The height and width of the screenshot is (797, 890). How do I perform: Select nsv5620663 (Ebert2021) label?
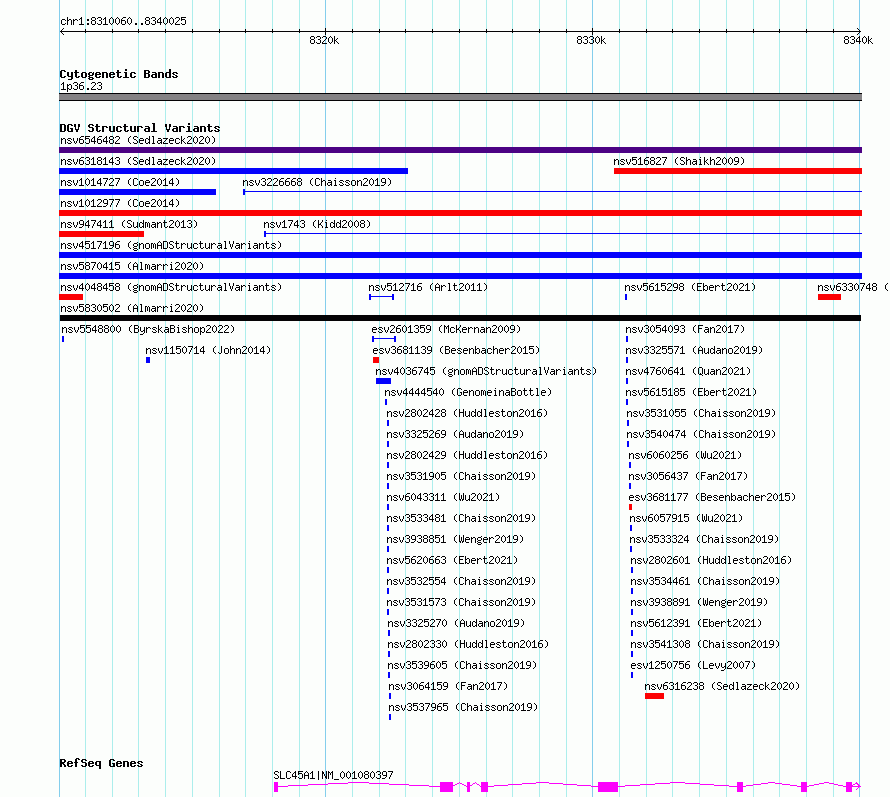click(x=452, y=560)
